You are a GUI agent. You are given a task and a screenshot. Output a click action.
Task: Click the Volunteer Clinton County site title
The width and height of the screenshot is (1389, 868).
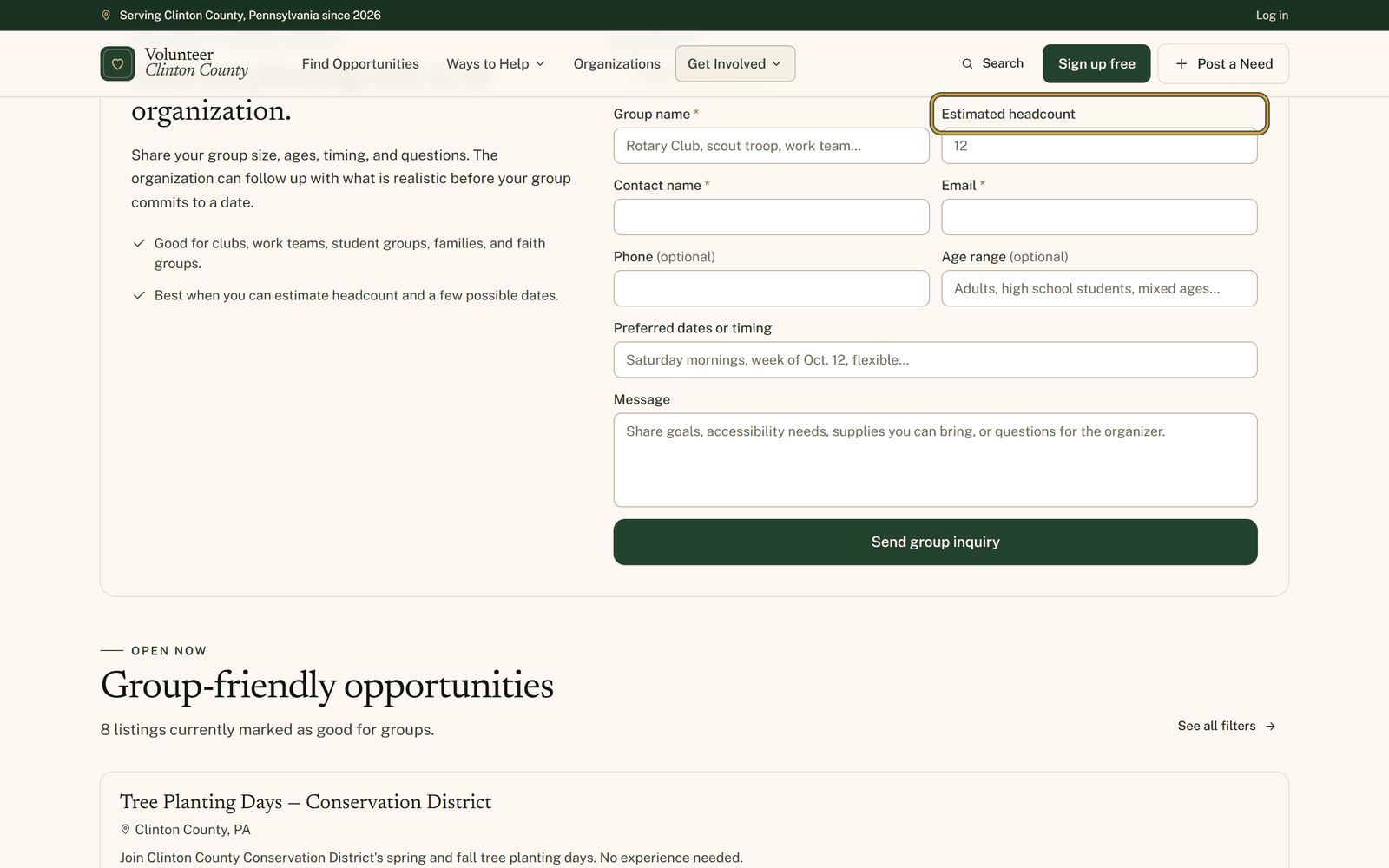click(x=196, y=62)
